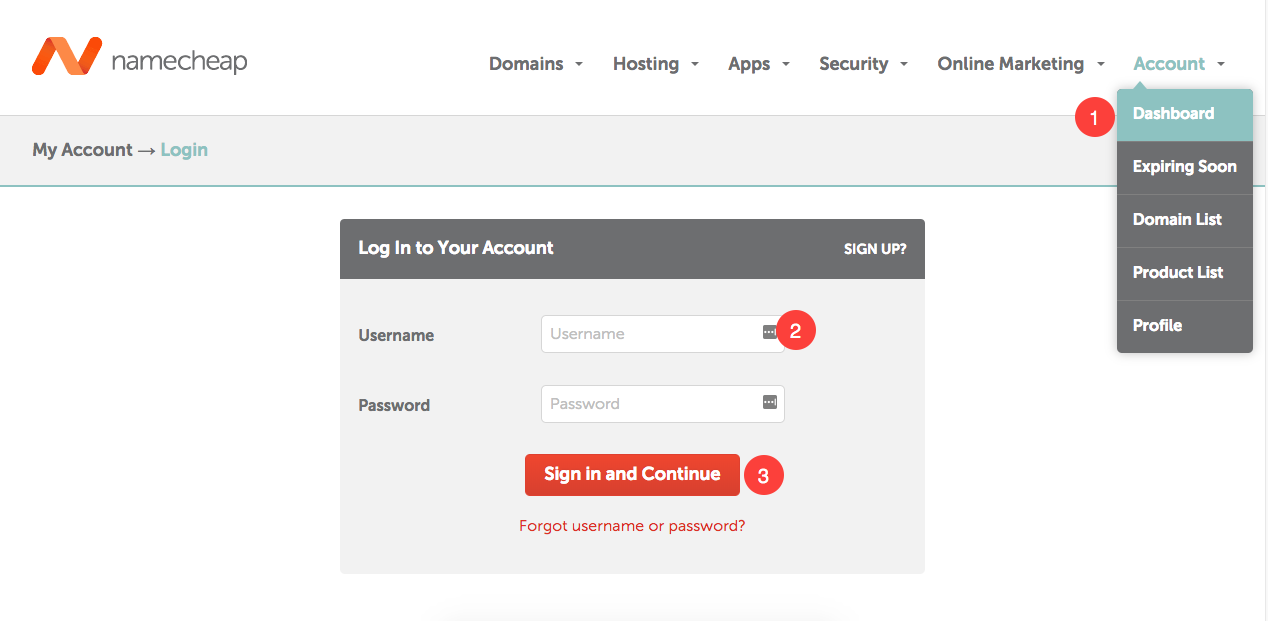Expand the Hosting dropdown menu

655,64
